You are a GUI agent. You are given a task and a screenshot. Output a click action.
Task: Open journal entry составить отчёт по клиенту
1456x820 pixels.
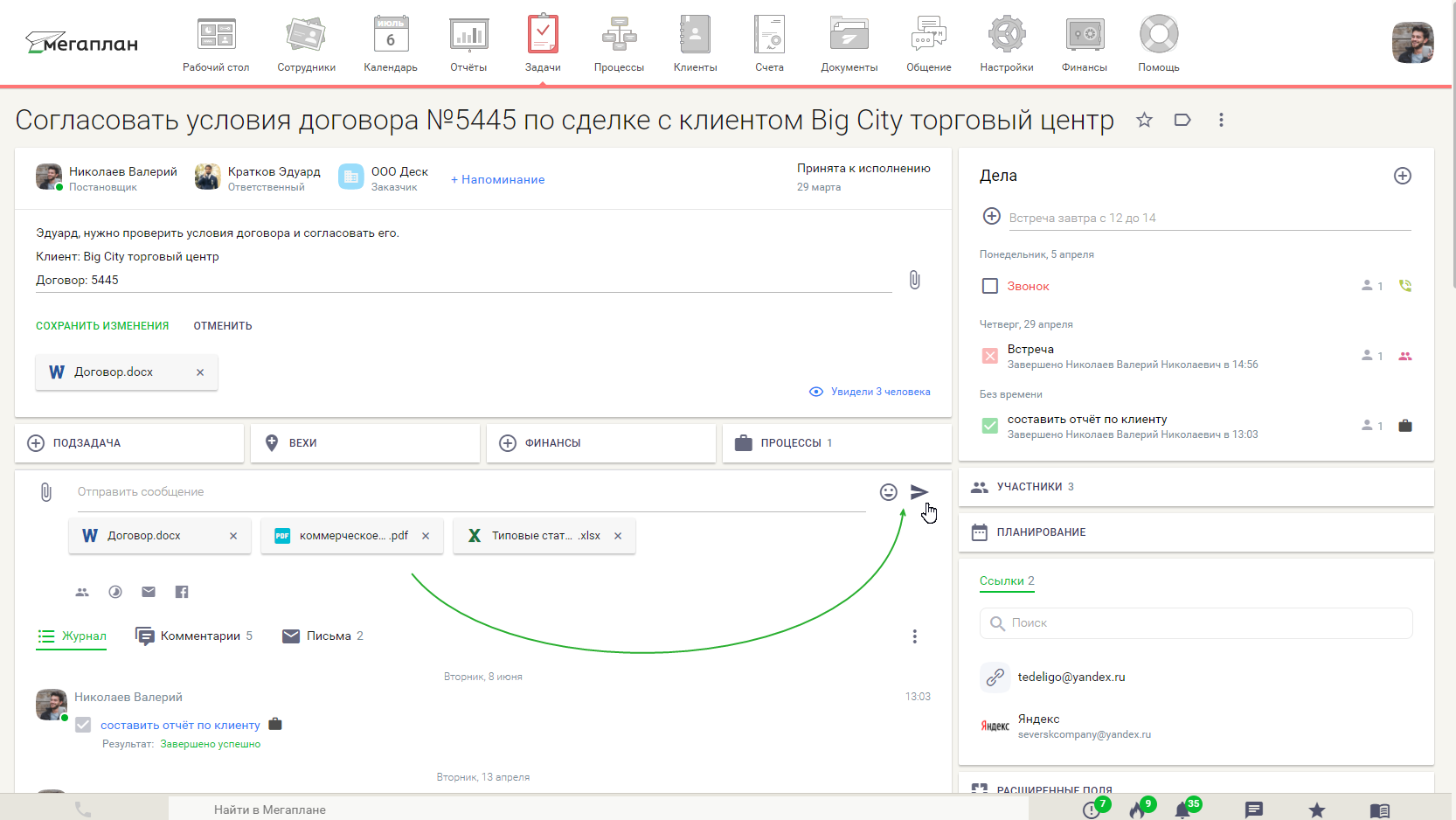pyautogui.click(x=180, y=725)
